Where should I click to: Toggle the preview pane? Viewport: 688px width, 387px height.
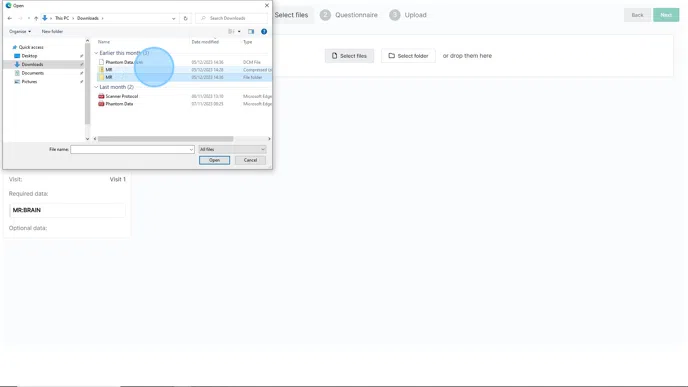click(x=251, y=32)
